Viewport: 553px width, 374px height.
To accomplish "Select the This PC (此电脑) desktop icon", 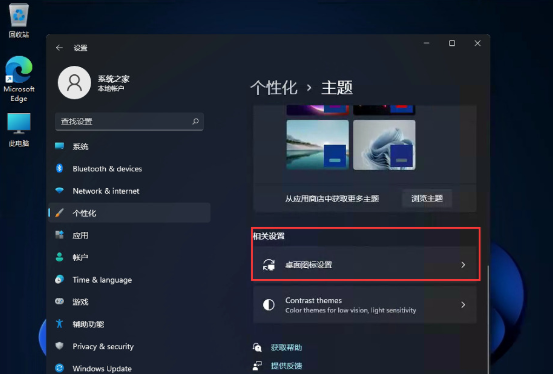I will pyautogui.click(x=19, y=130).
